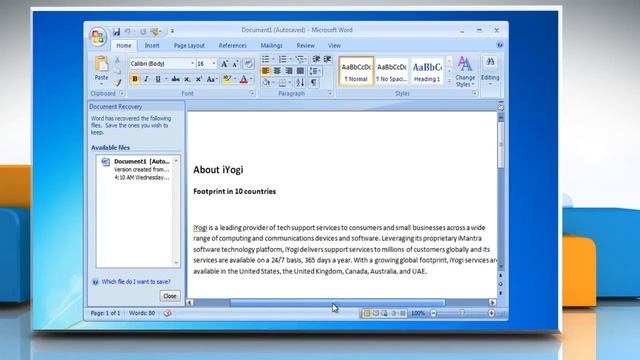Click the Superscript icon
Viewport: 640px width, 360px height.
tap(198, 79)
